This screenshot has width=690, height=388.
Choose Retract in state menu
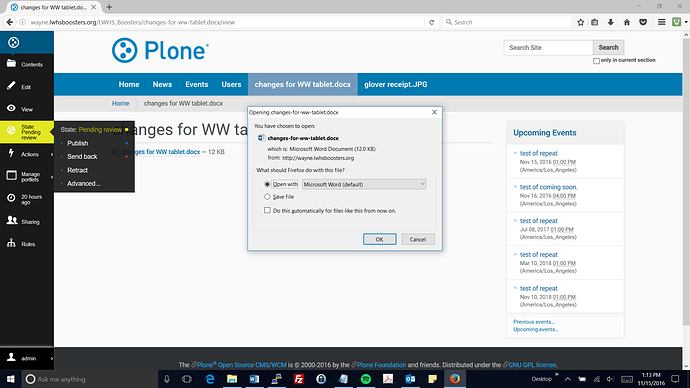[x=77, y=170]
